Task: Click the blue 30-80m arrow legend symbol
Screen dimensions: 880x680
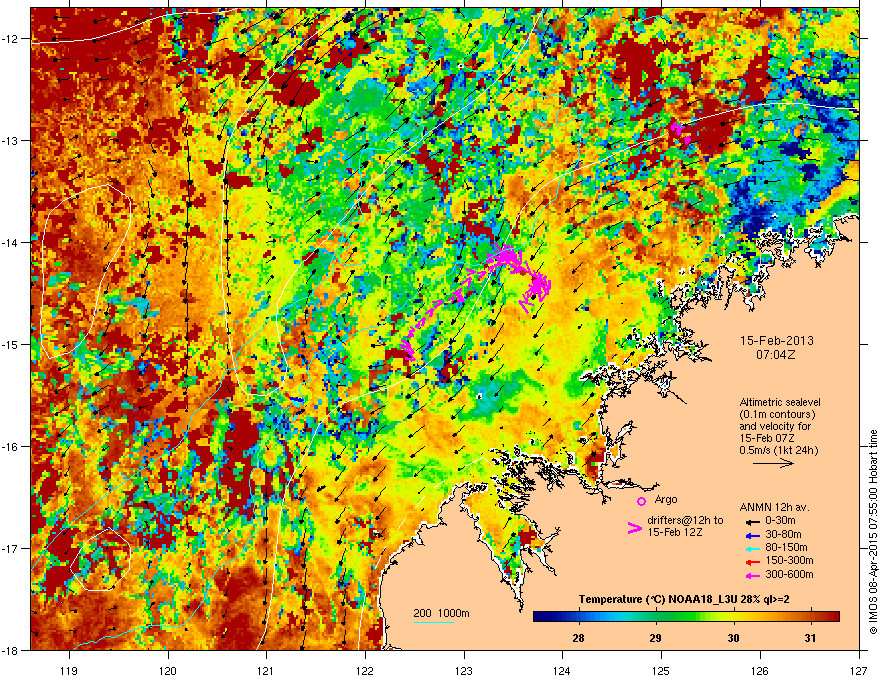Action: [x=752, y=535]
